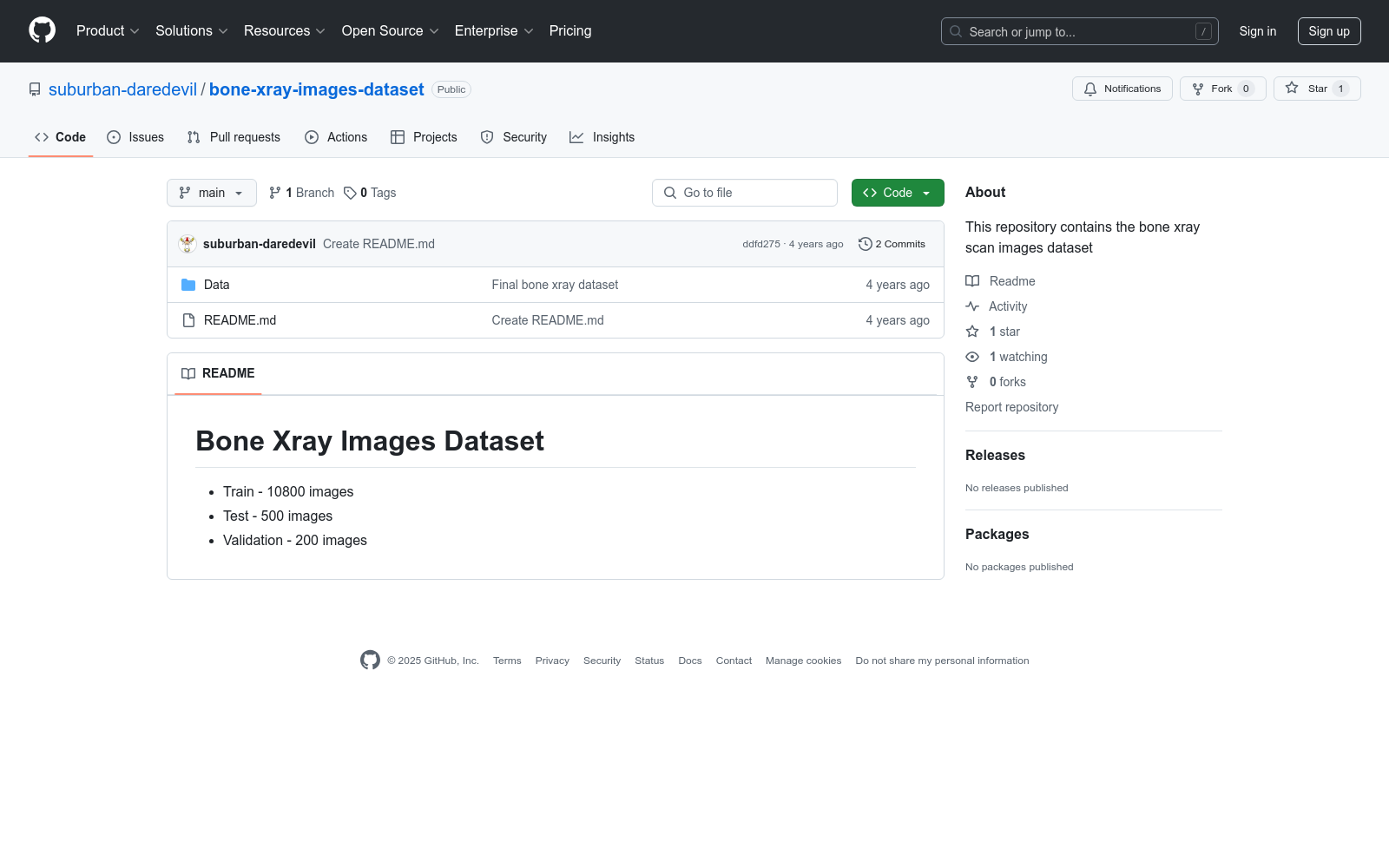1389x868 pixels.
Task: Switch to the Pull requests tab
Action: pyautogui.click(x=234, y=137)
